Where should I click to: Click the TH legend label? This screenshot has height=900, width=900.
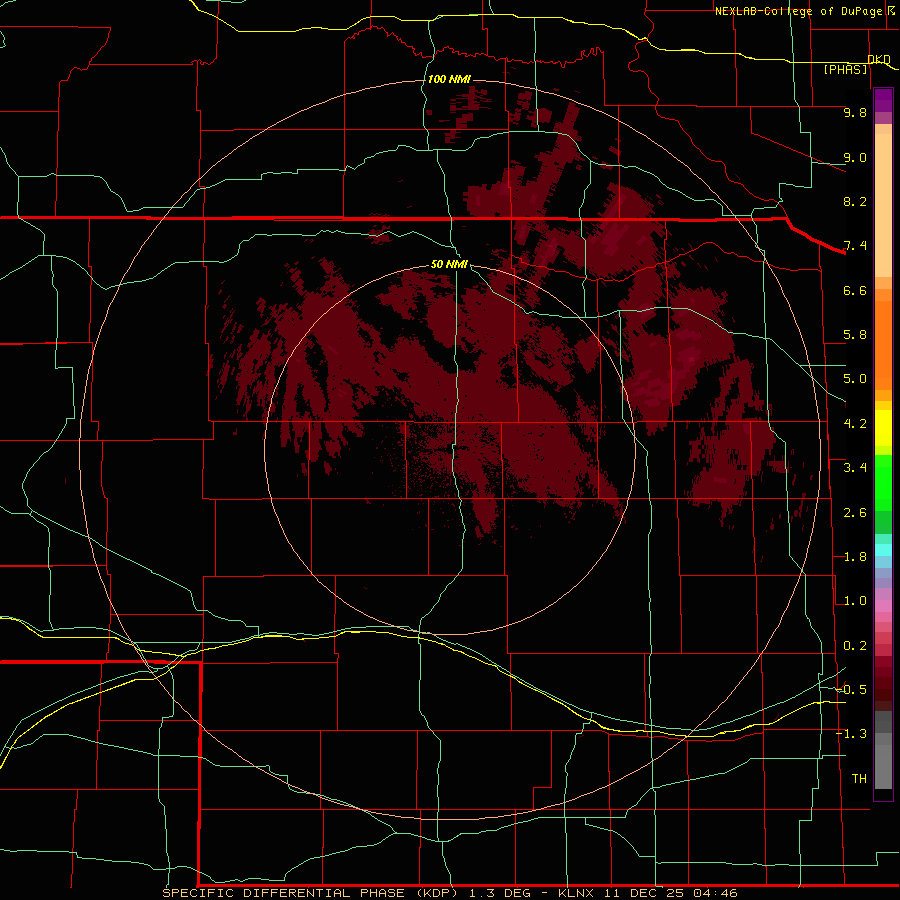(x=859, y=778)
